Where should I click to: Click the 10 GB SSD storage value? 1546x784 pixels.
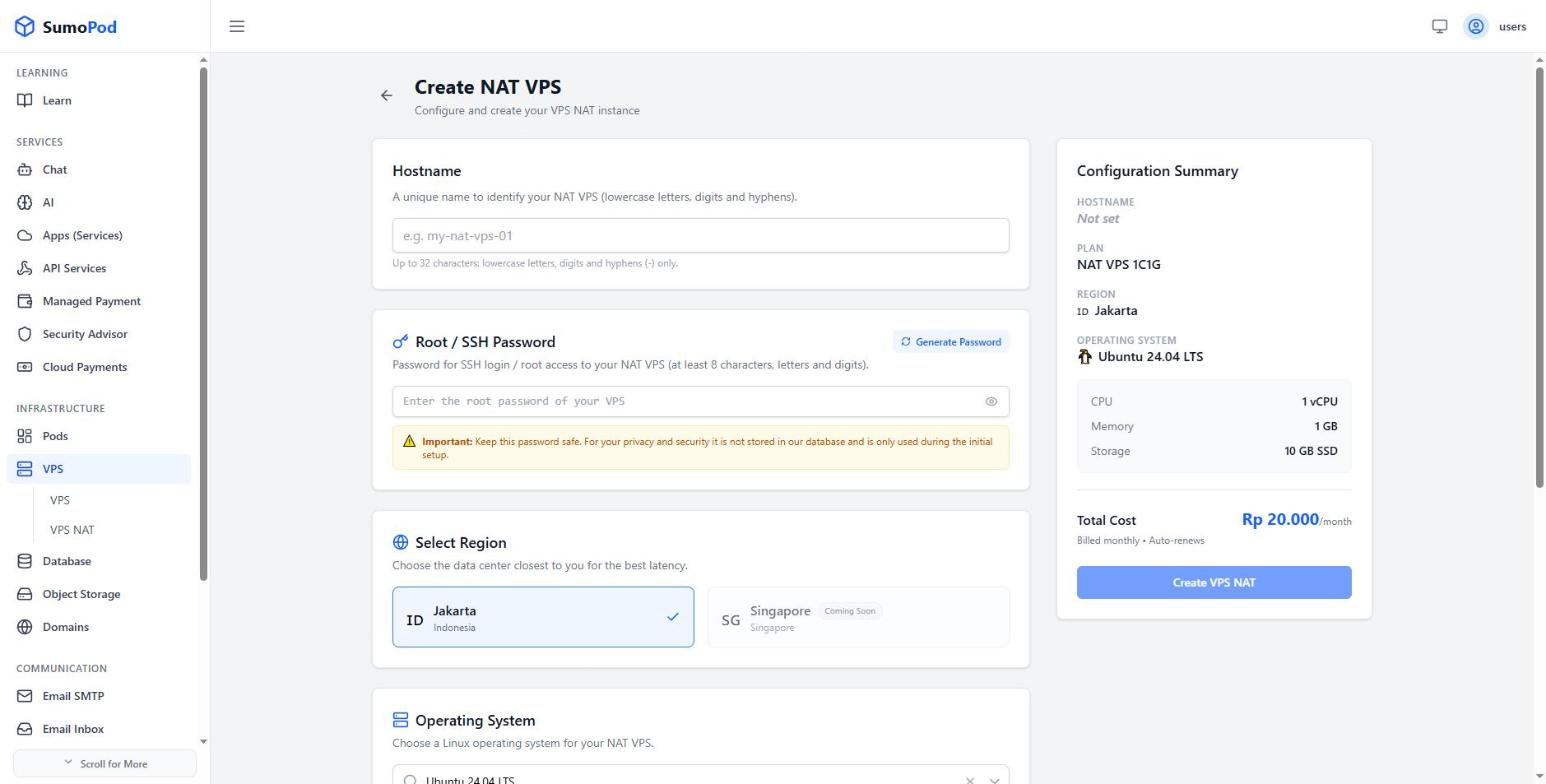point(1310,451)
